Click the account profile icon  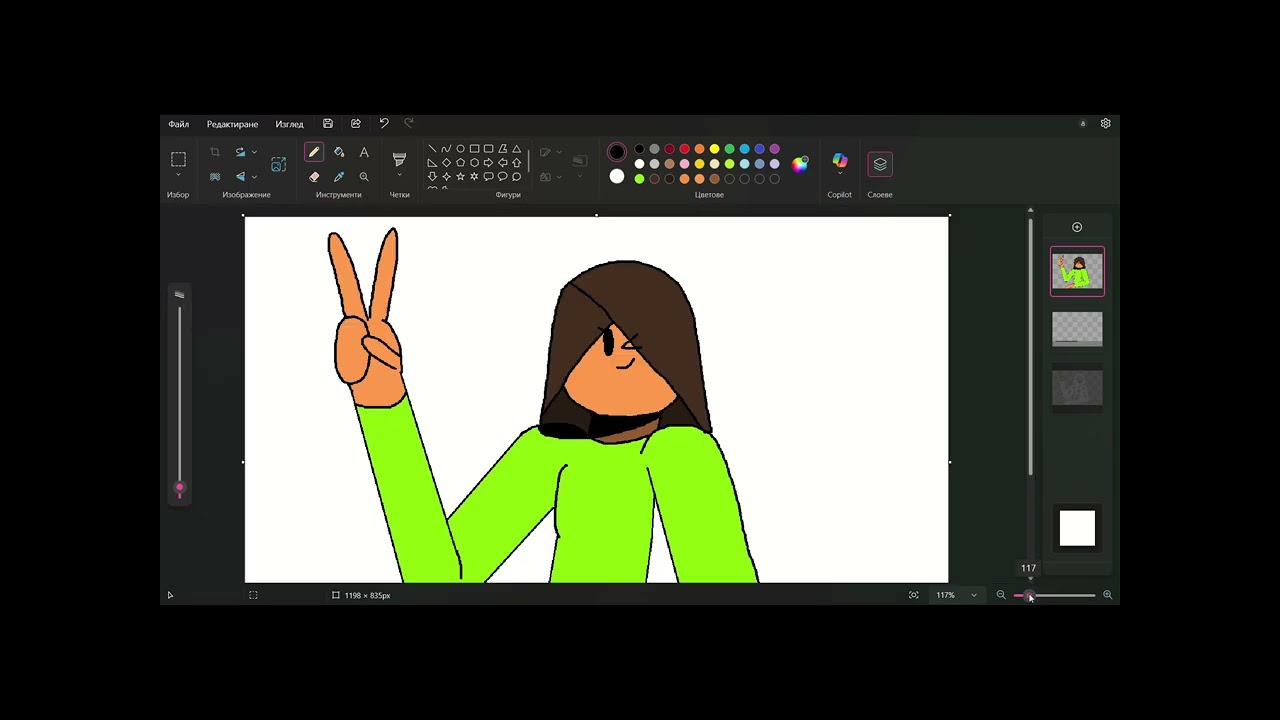pos(1082,124)
